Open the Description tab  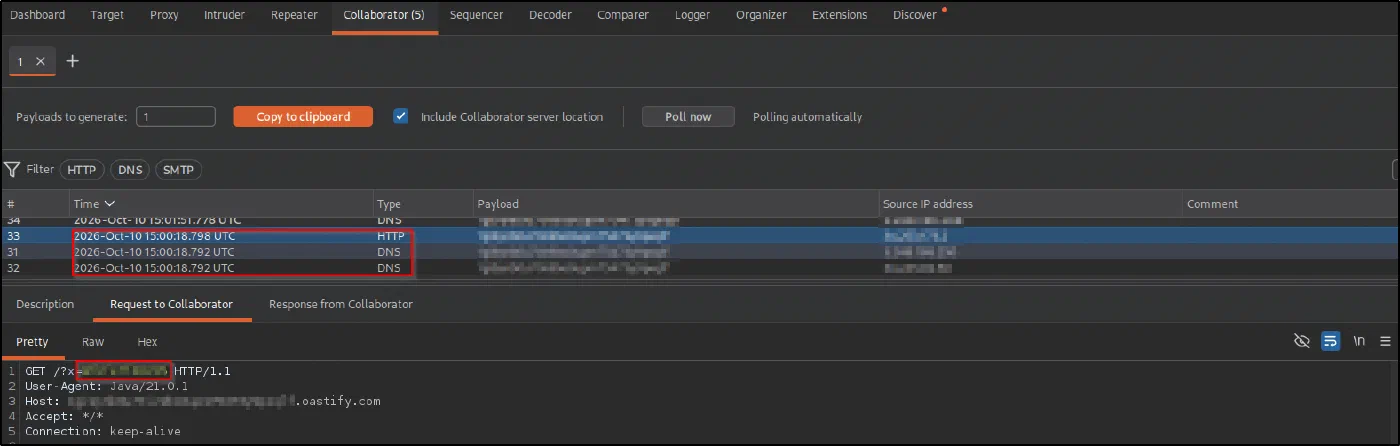click(45, 304)
